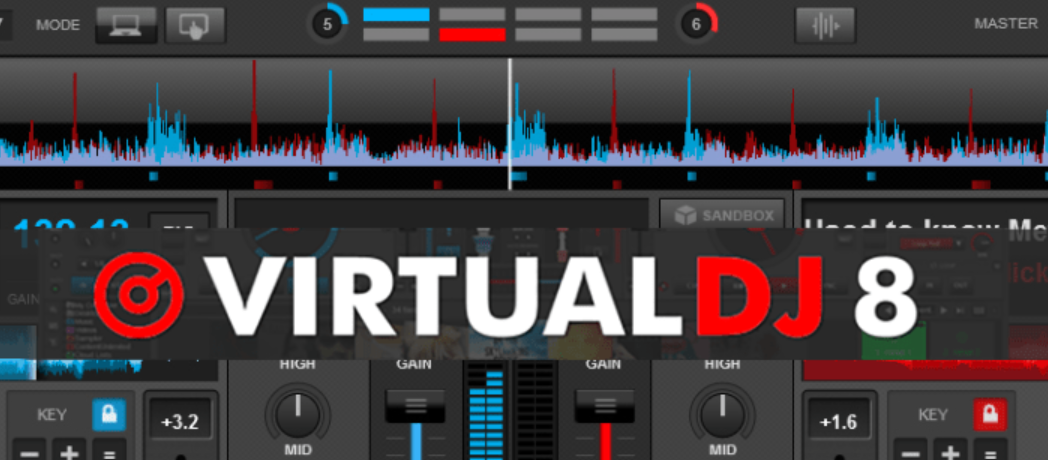Reset the left deck key with equals button
The image size is (1048, 460).
110,452
